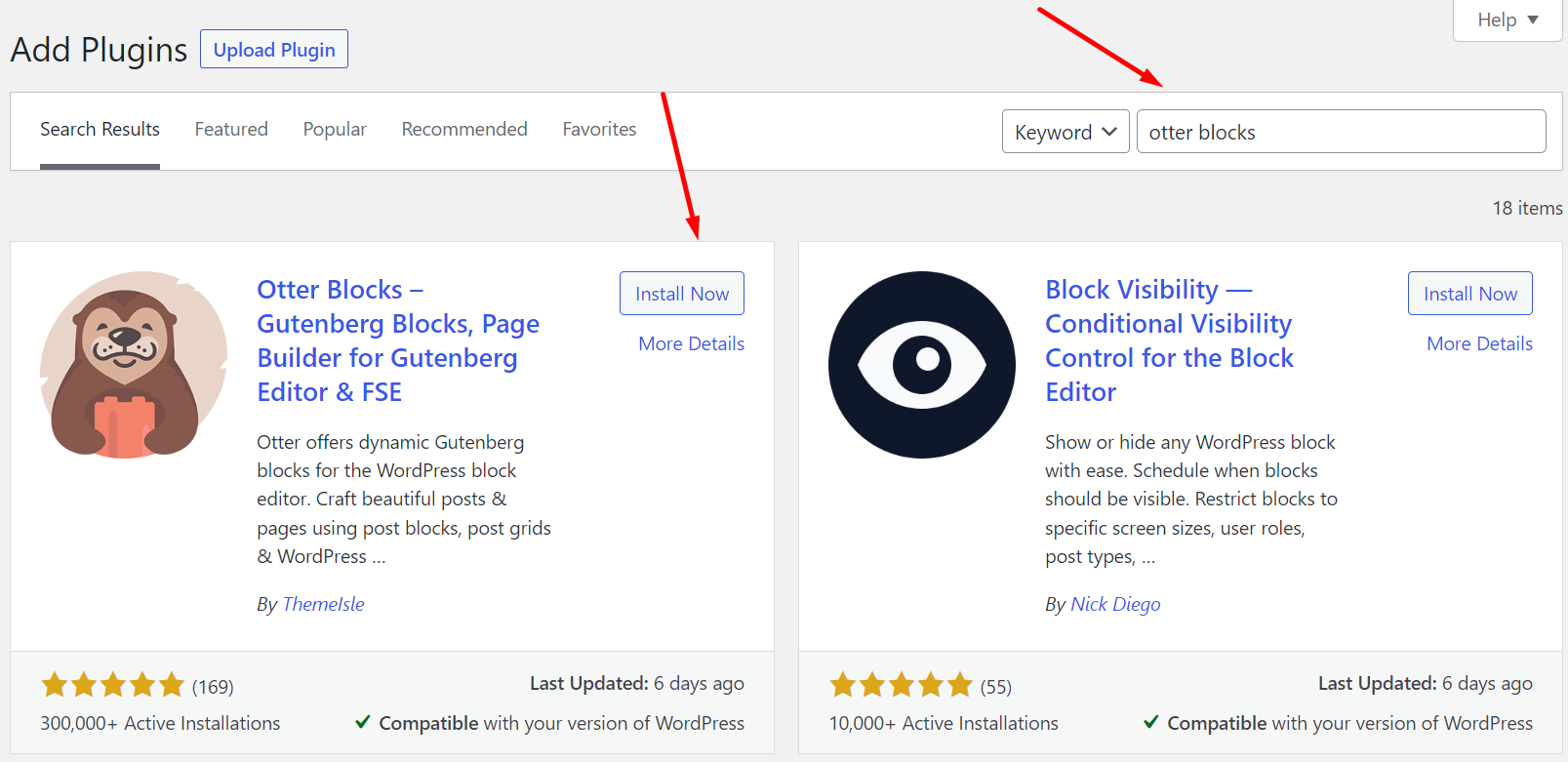Open the Recommended plugins tab
The width and height of the screenshot is (1568, 762).
coord(464,129)
